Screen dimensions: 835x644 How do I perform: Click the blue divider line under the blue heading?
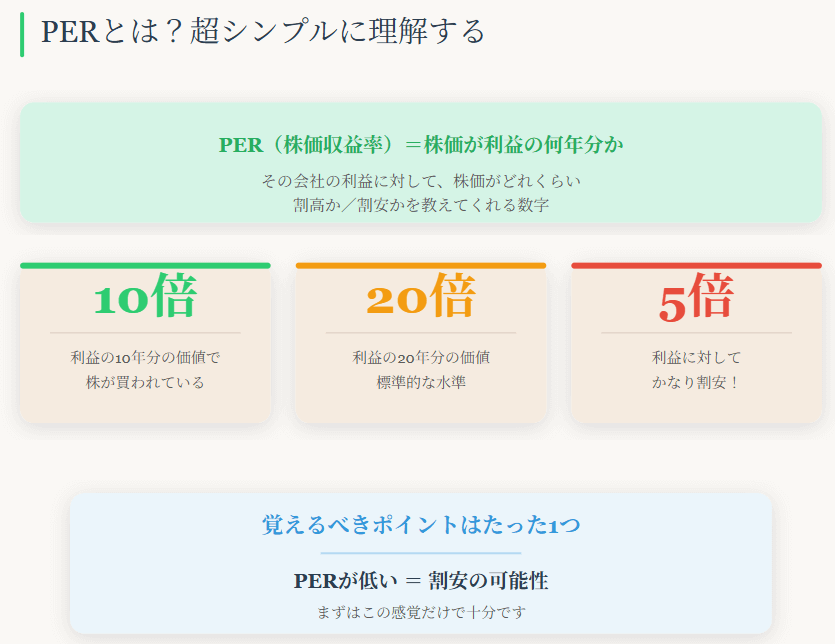click(421, 552)
